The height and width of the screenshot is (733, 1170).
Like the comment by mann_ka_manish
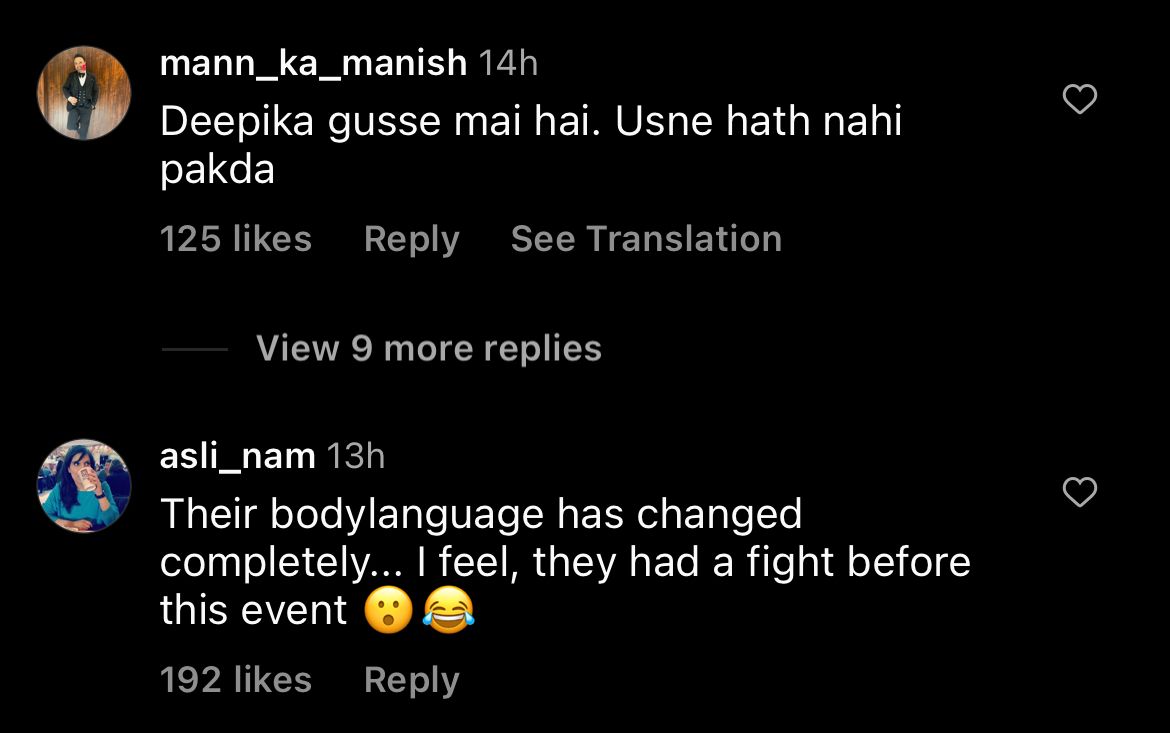[1079, 99]
